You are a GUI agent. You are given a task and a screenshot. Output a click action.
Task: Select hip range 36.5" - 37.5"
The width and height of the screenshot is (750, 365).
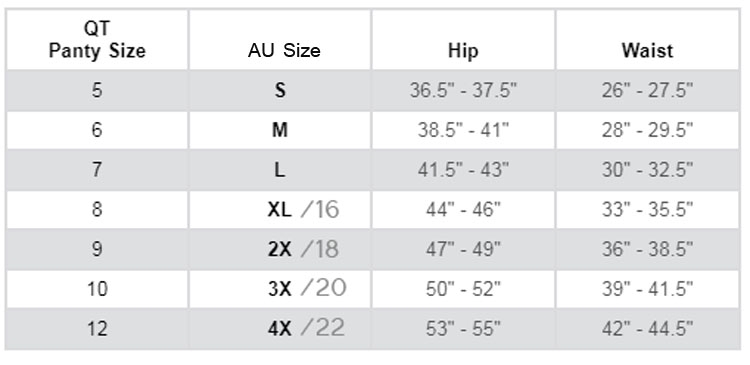(463, 90)
